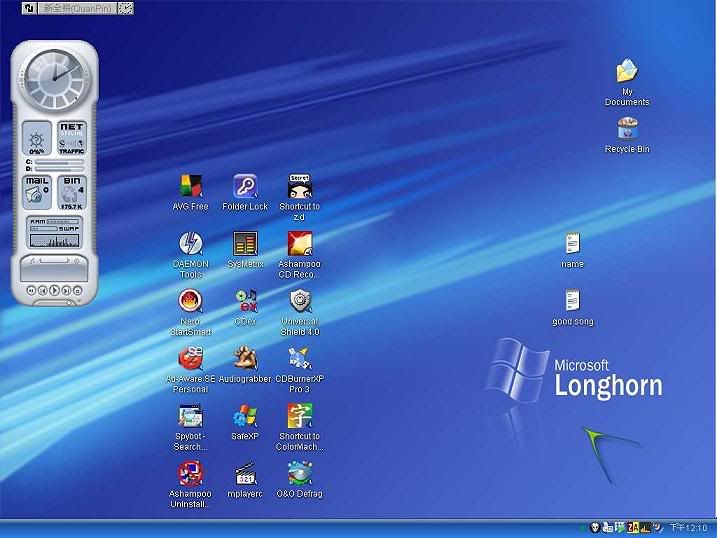717x538 pixels.
Task: Click the CPU history graph in widget
Action: point(54,240)
